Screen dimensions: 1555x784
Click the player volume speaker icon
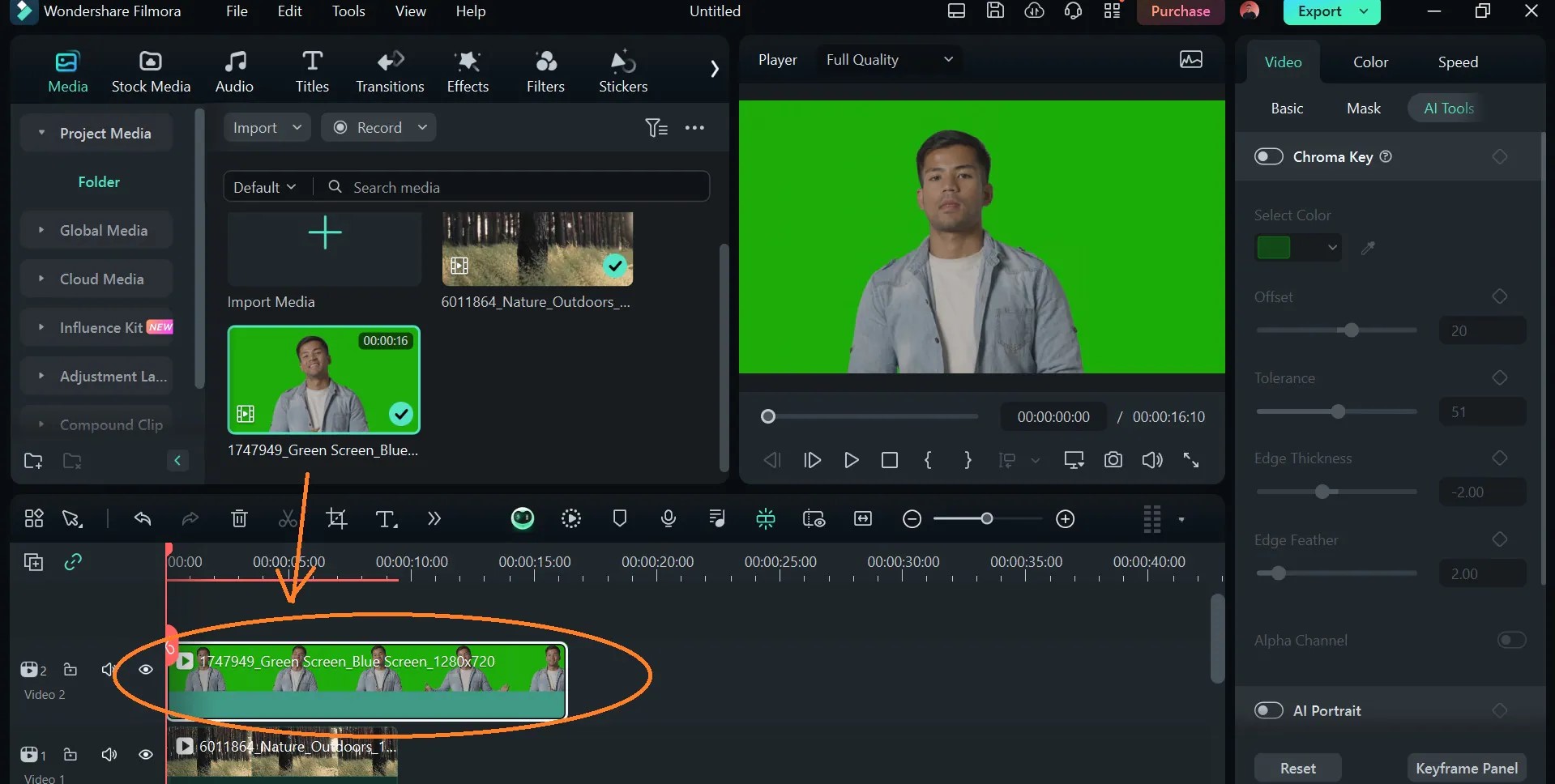click(x=1152, y=460)
